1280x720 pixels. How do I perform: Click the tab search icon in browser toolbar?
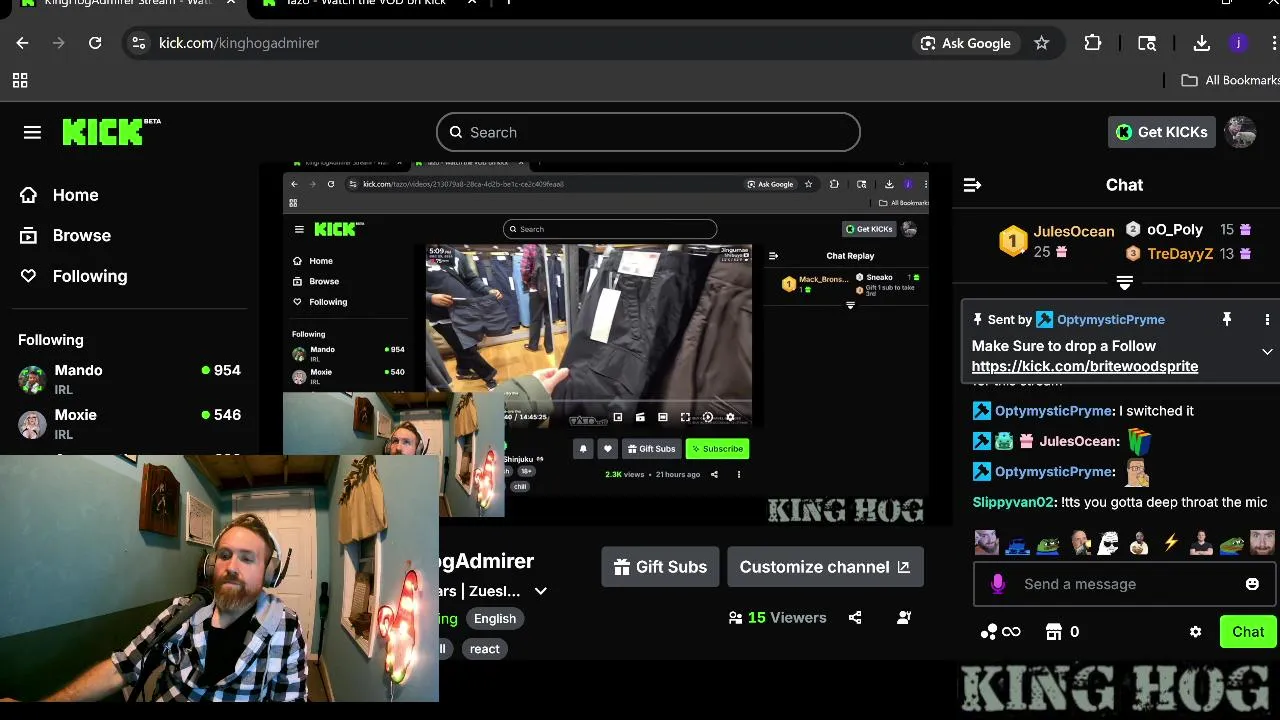click(1147, 43)
